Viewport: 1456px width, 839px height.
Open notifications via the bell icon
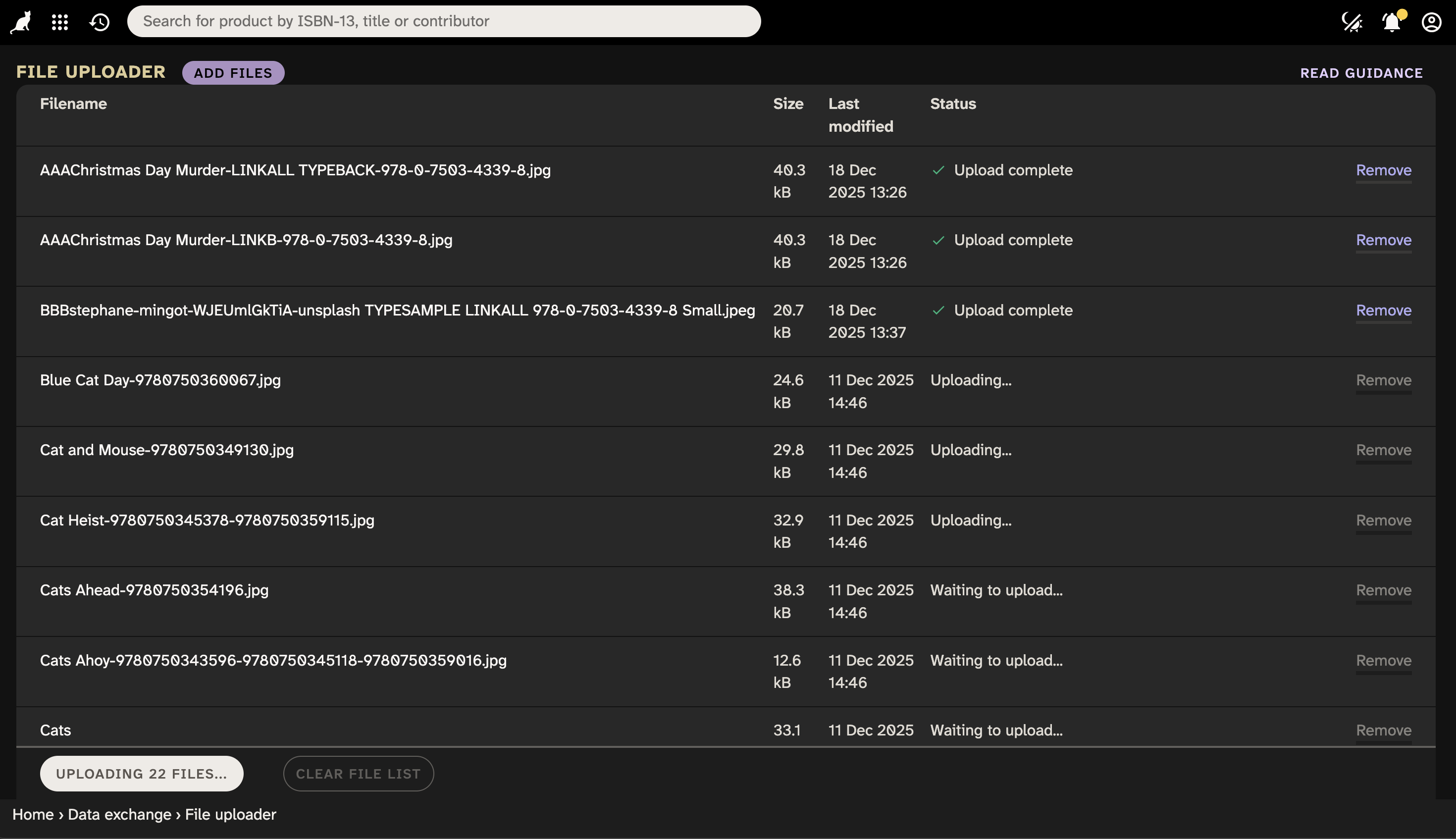(1391, 21)
